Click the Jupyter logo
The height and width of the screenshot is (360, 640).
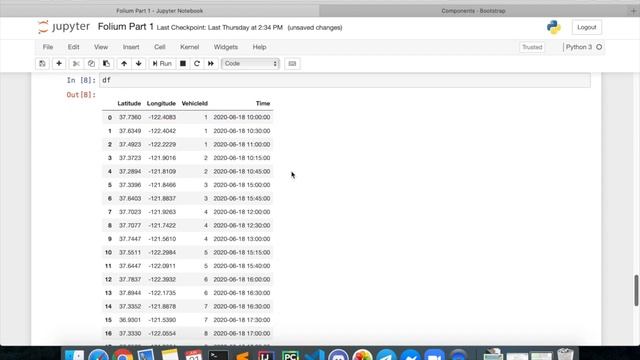click(64, 27)
